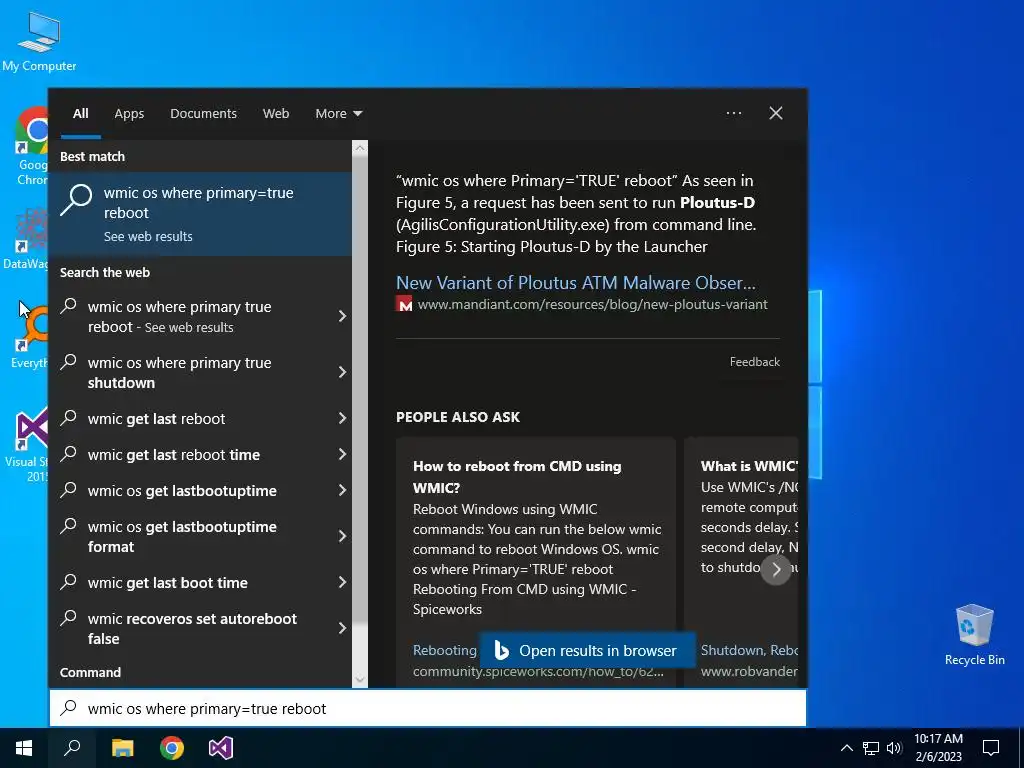Select the My Computer desktop icon

39,40
